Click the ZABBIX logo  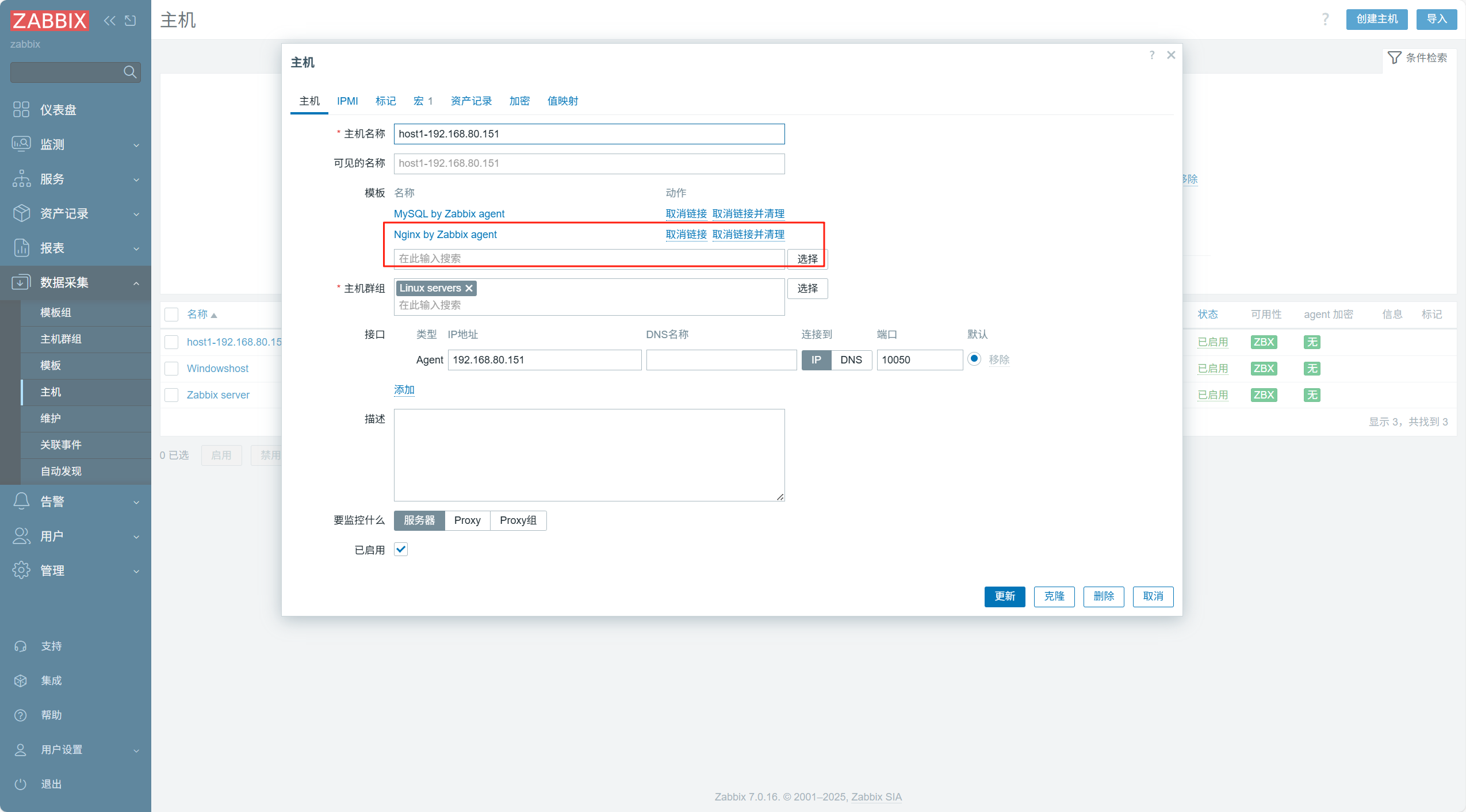(49, 21)
